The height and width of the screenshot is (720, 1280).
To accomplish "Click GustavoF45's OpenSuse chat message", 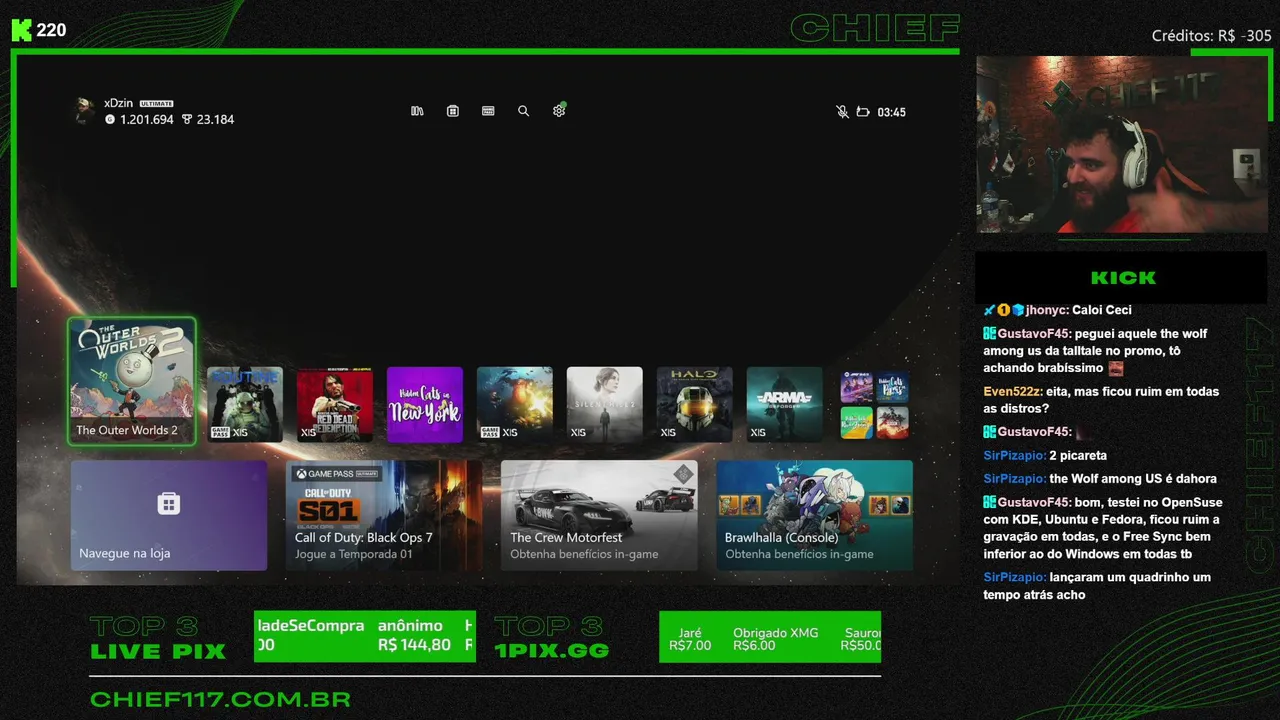I will (1103, 528).
